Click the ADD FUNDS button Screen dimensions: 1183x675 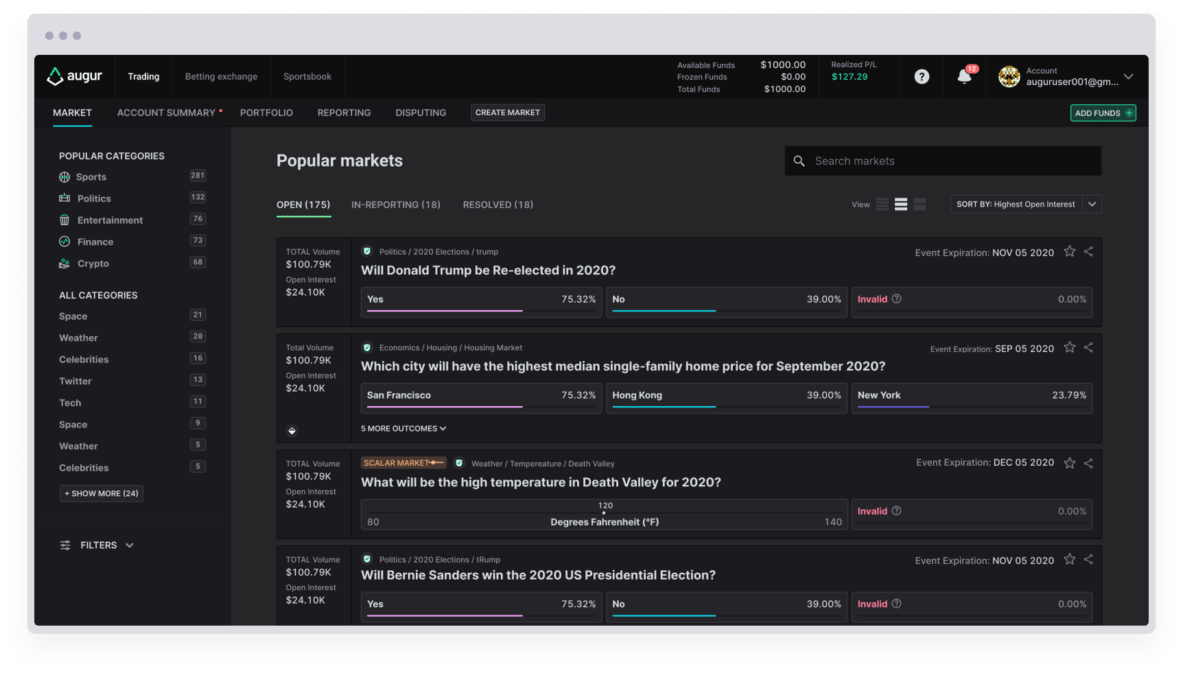coord(1103,113)
